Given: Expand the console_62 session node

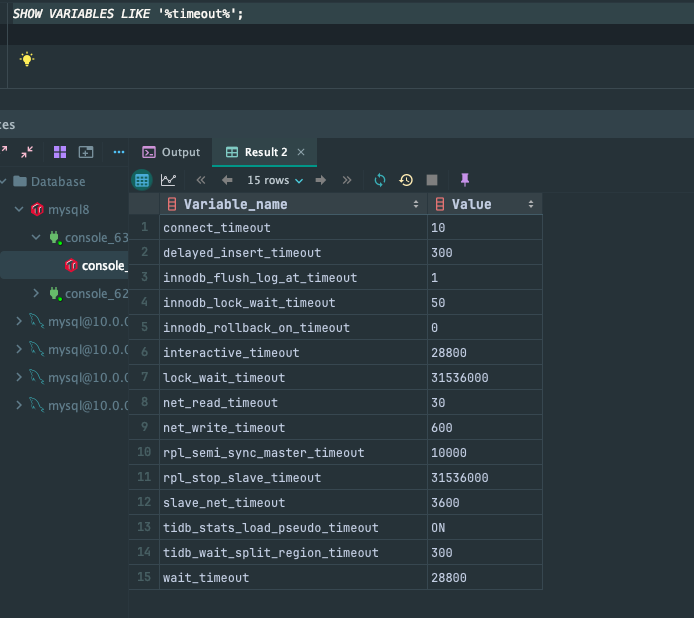Looking at the screenshot, I should pos(37,293).
